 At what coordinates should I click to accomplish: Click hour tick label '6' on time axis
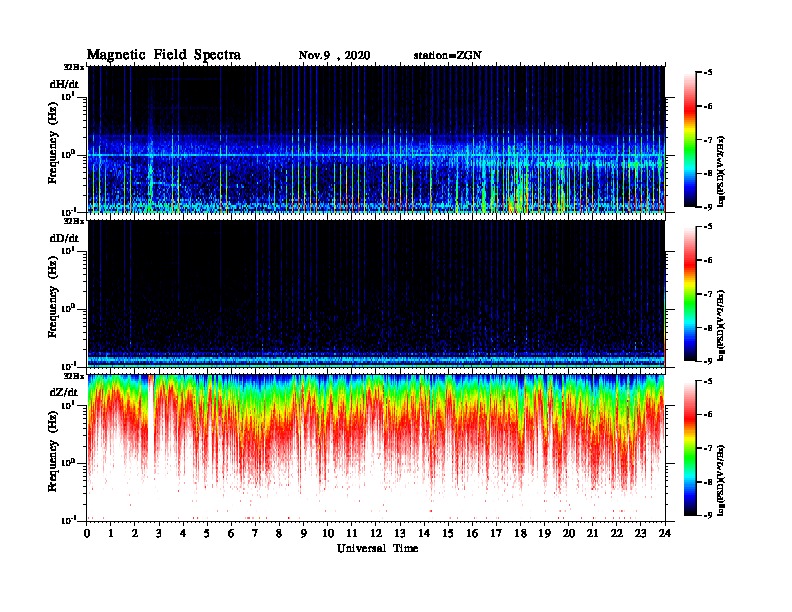pos(231,533)
